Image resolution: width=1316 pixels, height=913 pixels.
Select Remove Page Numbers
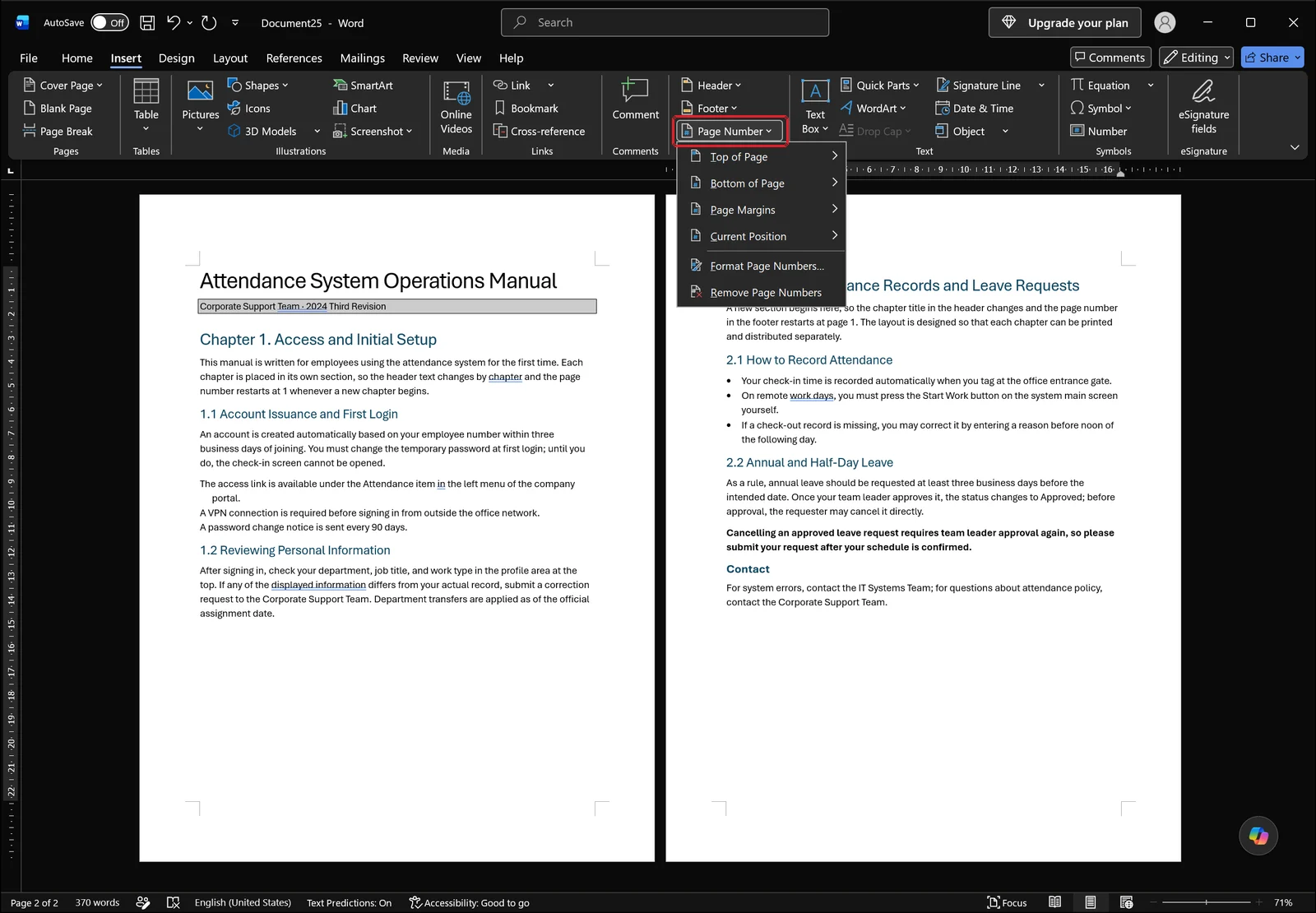click(x=762, y=292)
